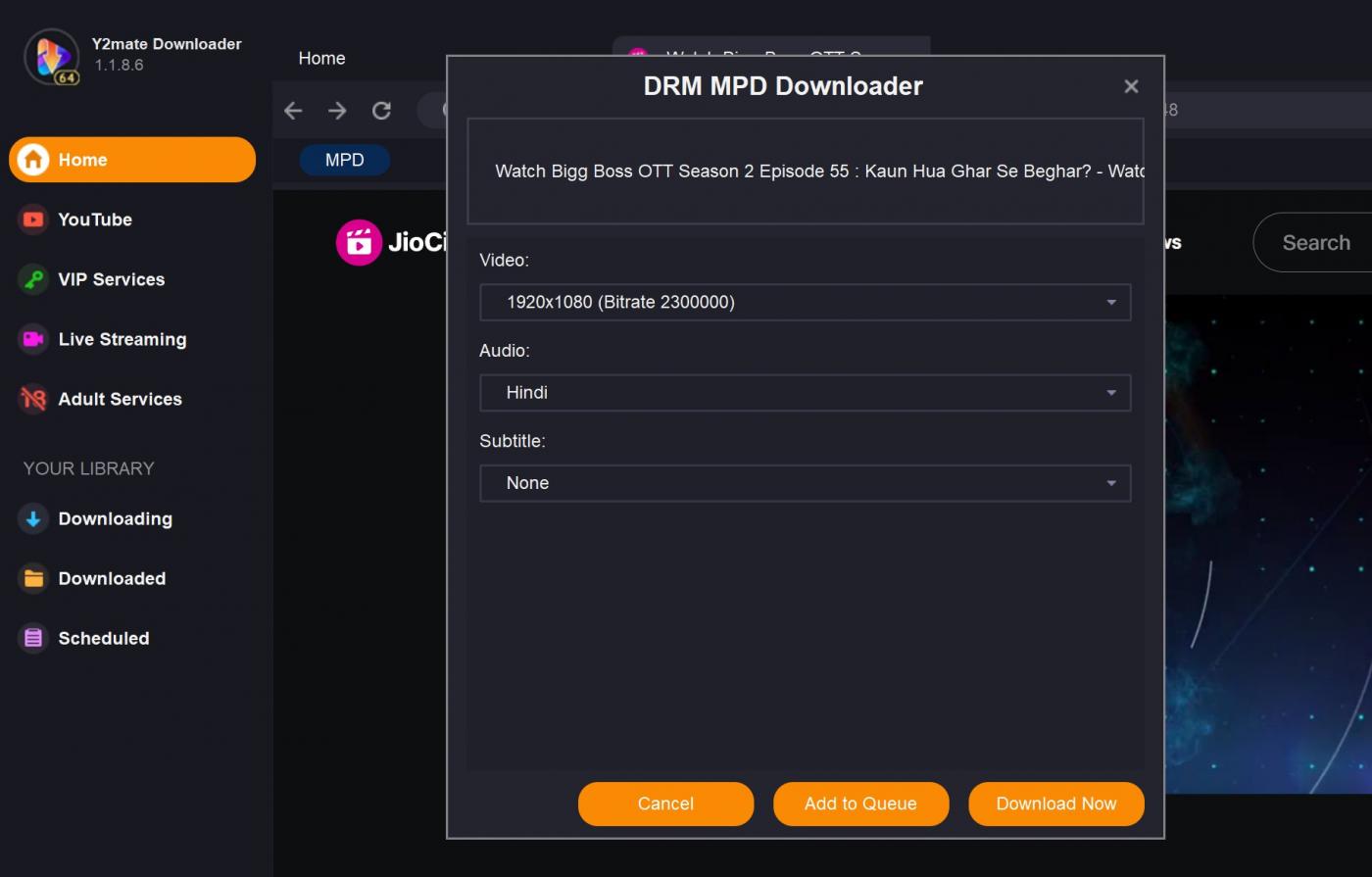Go back with the browser back arrow
1372x877 pixels.
click(293, 110)
